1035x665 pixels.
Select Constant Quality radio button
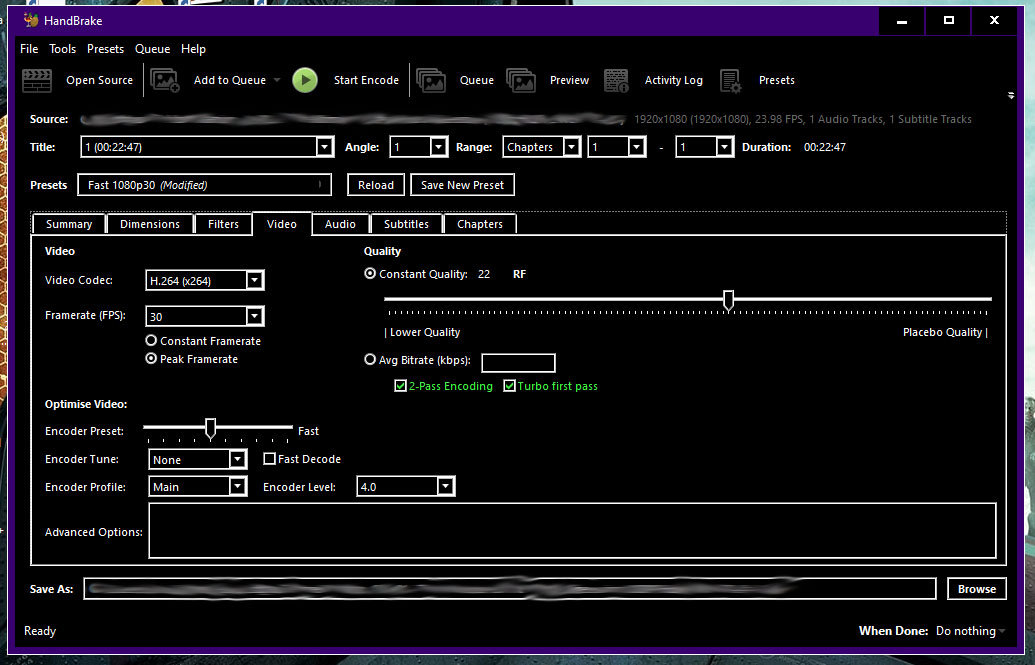pyautogui.click(x=370, y=273)
